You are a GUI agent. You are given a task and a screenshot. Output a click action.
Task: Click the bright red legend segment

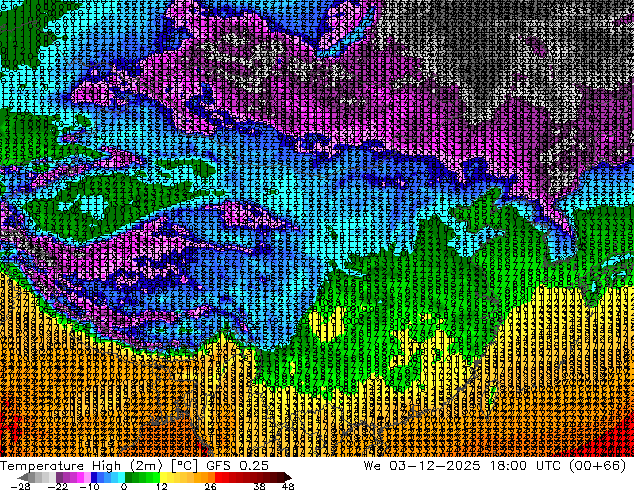218,477
